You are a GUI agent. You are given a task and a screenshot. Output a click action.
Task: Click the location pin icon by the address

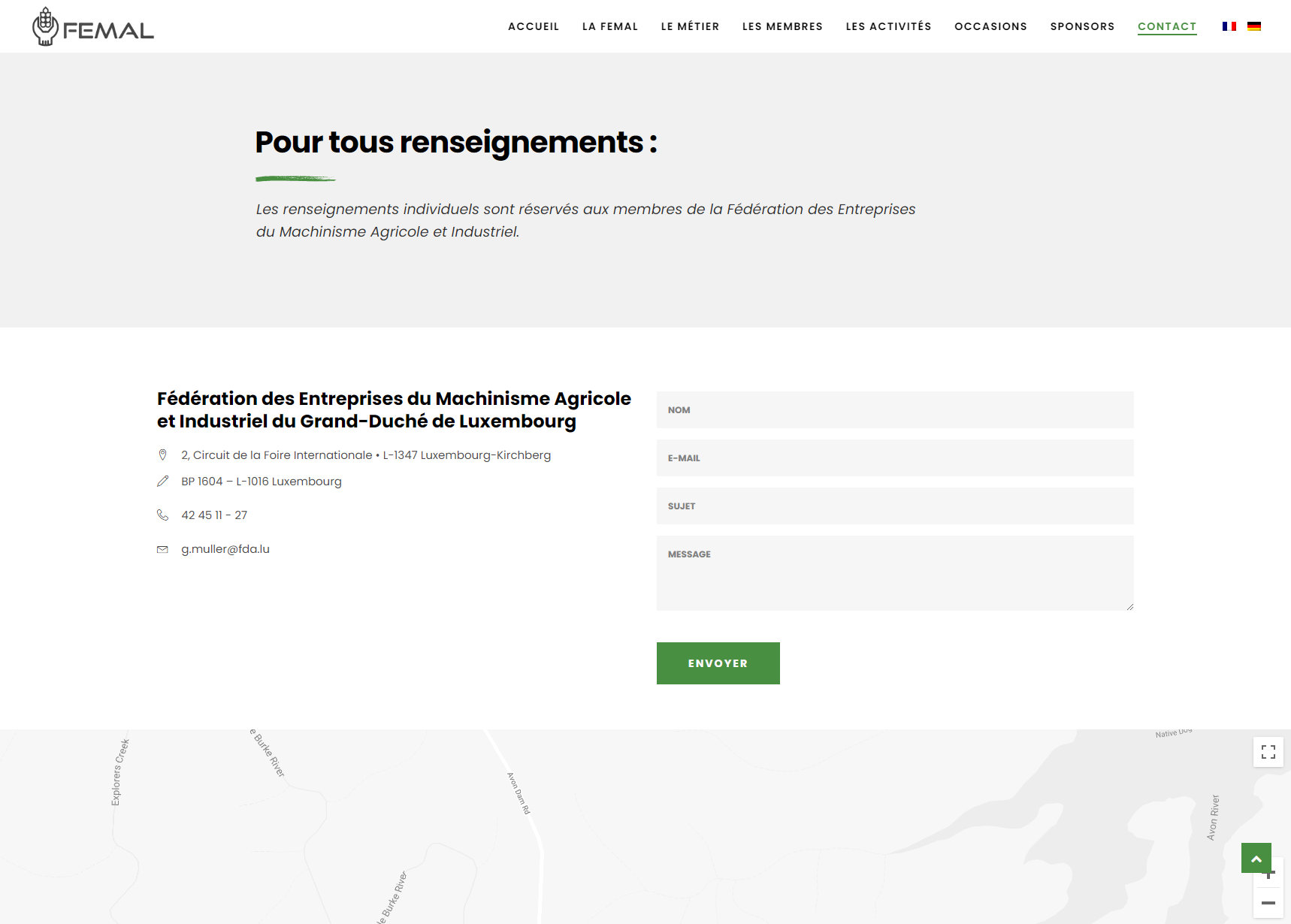[162, 455]
